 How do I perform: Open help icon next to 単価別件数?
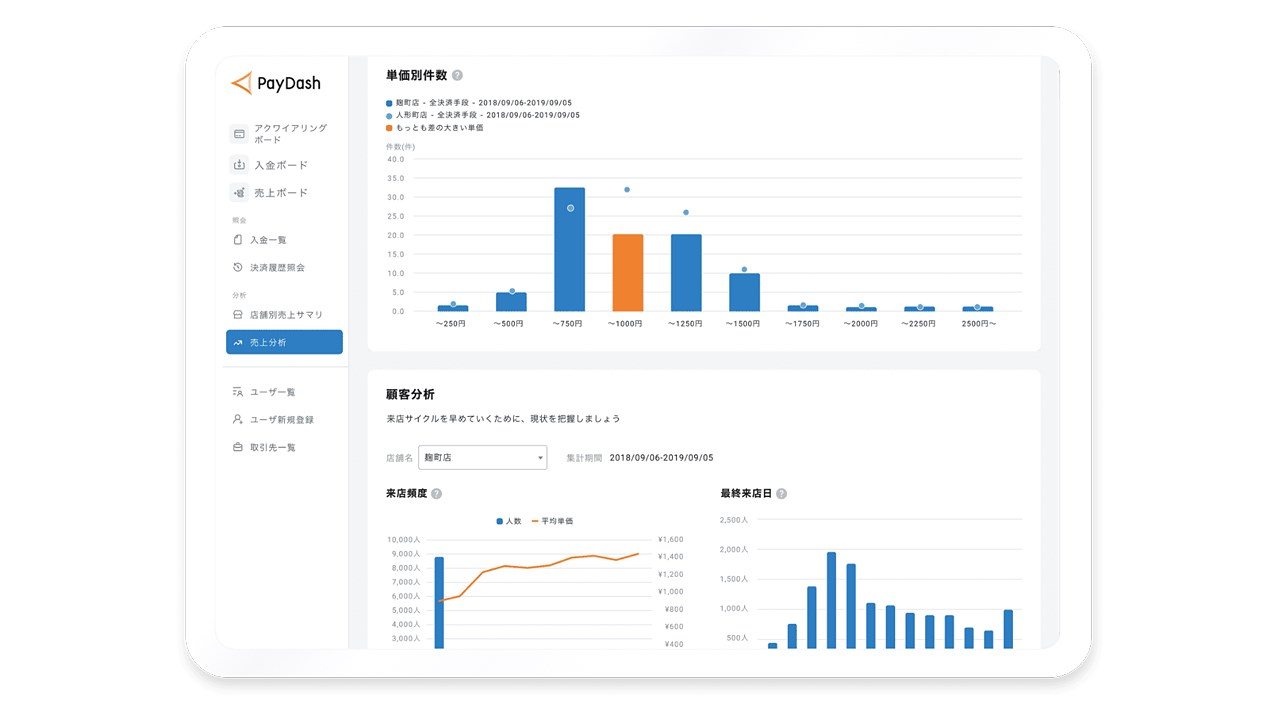coord(457,75)
